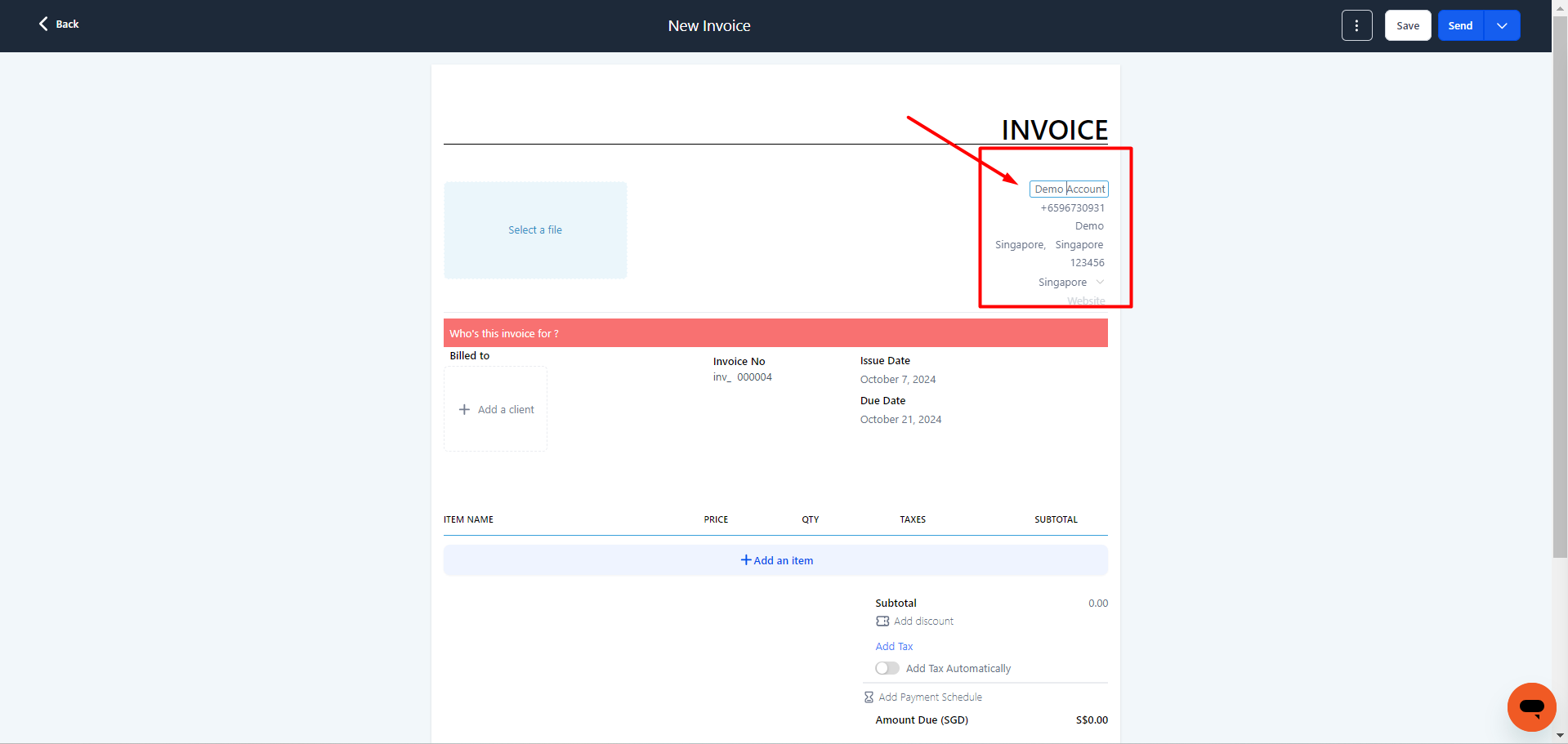Click the phone number +6596730931 field
Image resolution: width=1568 pixels, height=744 pixels.
pos(1072,208)
